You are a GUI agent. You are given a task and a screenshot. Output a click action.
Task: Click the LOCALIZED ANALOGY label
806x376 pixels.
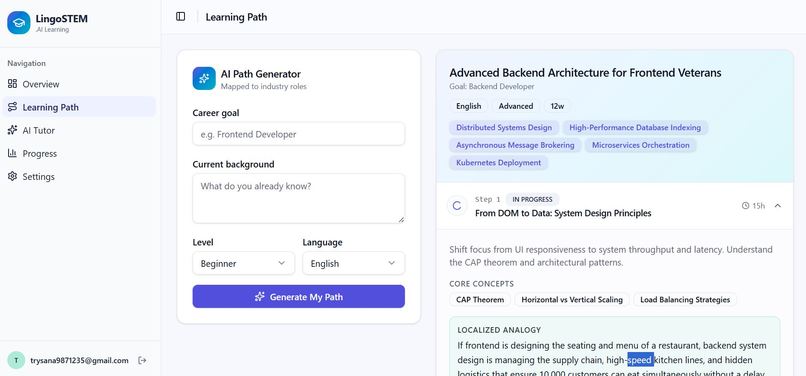point(499,330)
